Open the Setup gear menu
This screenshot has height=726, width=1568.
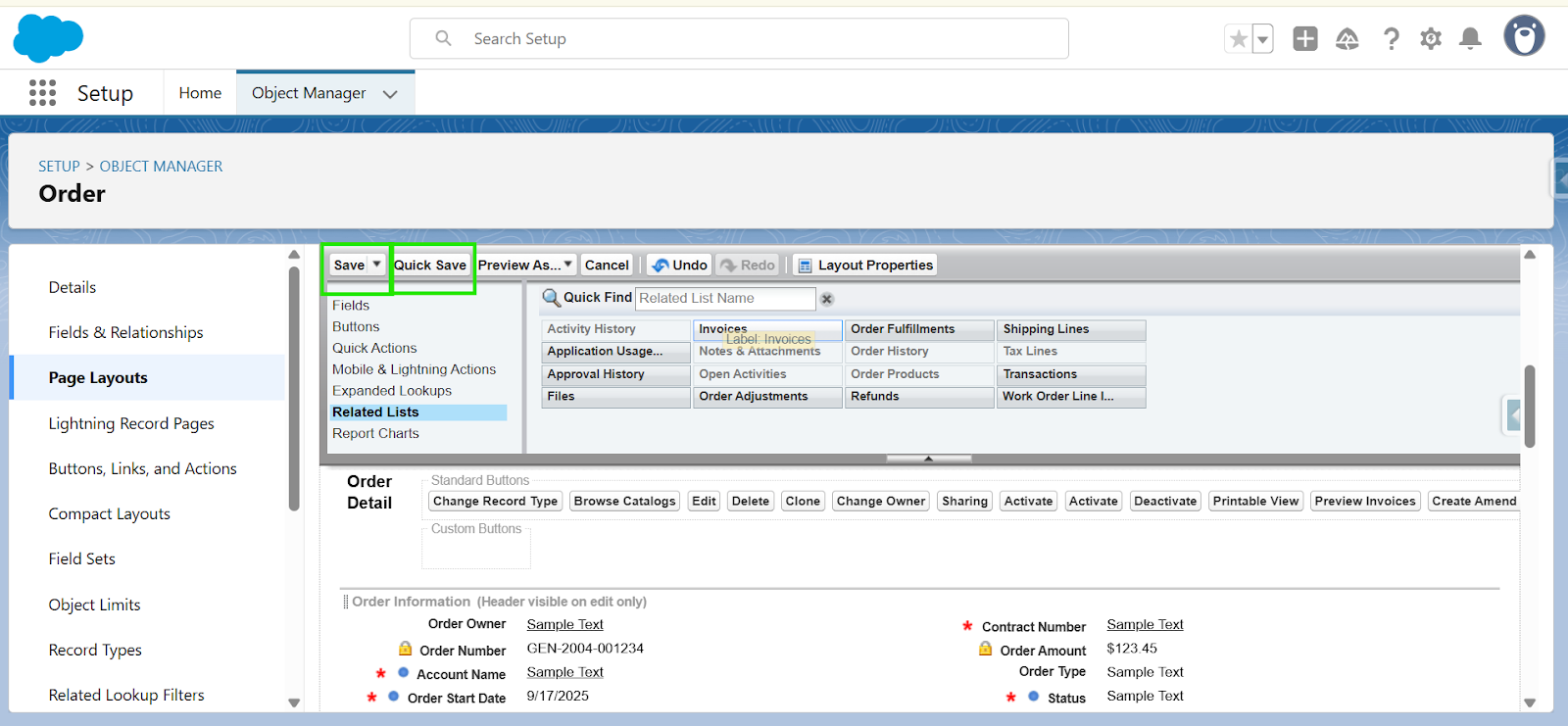click(x=1431, y=39)
